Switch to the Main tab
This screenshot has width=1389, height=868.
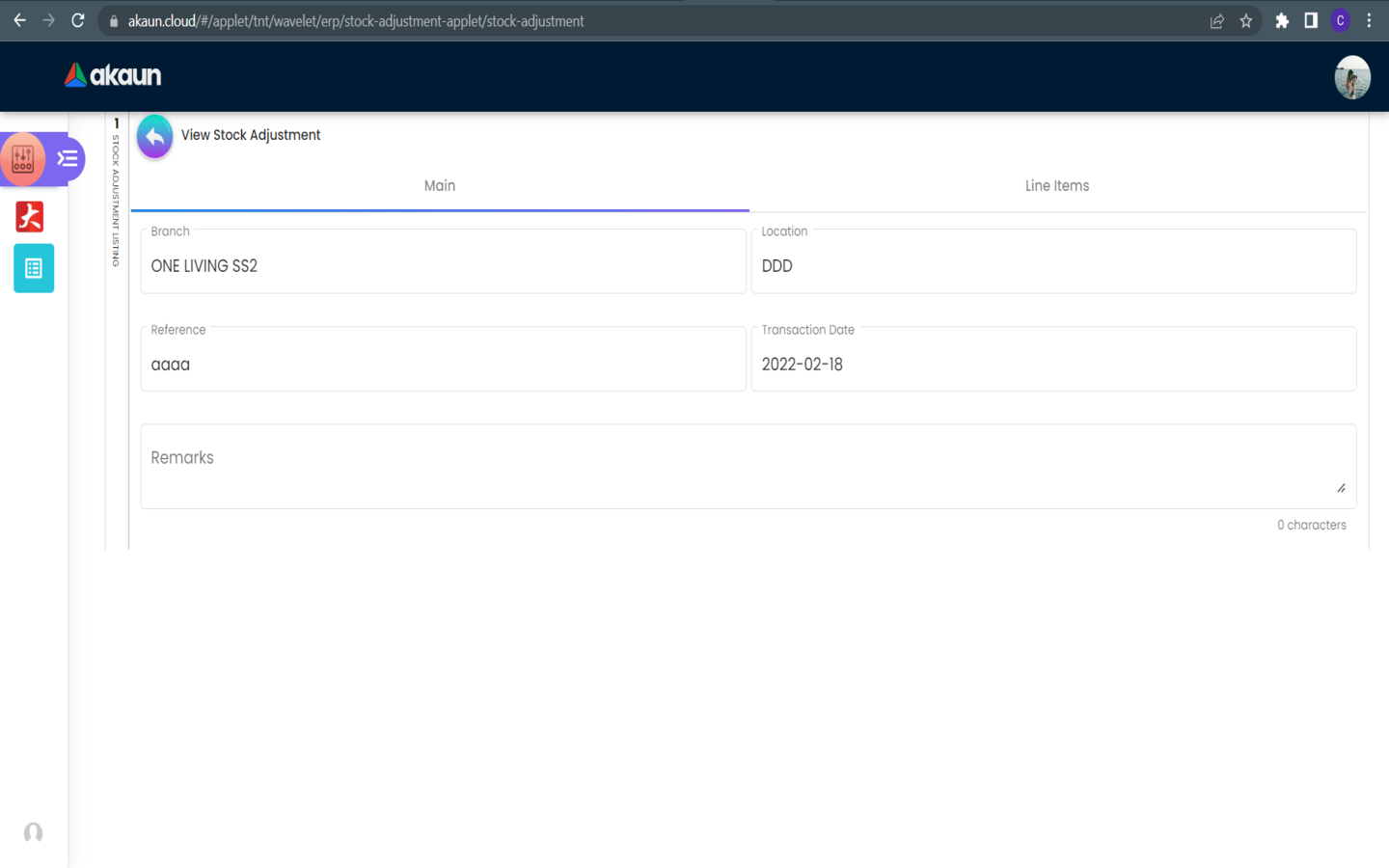[x=440, y=186]
